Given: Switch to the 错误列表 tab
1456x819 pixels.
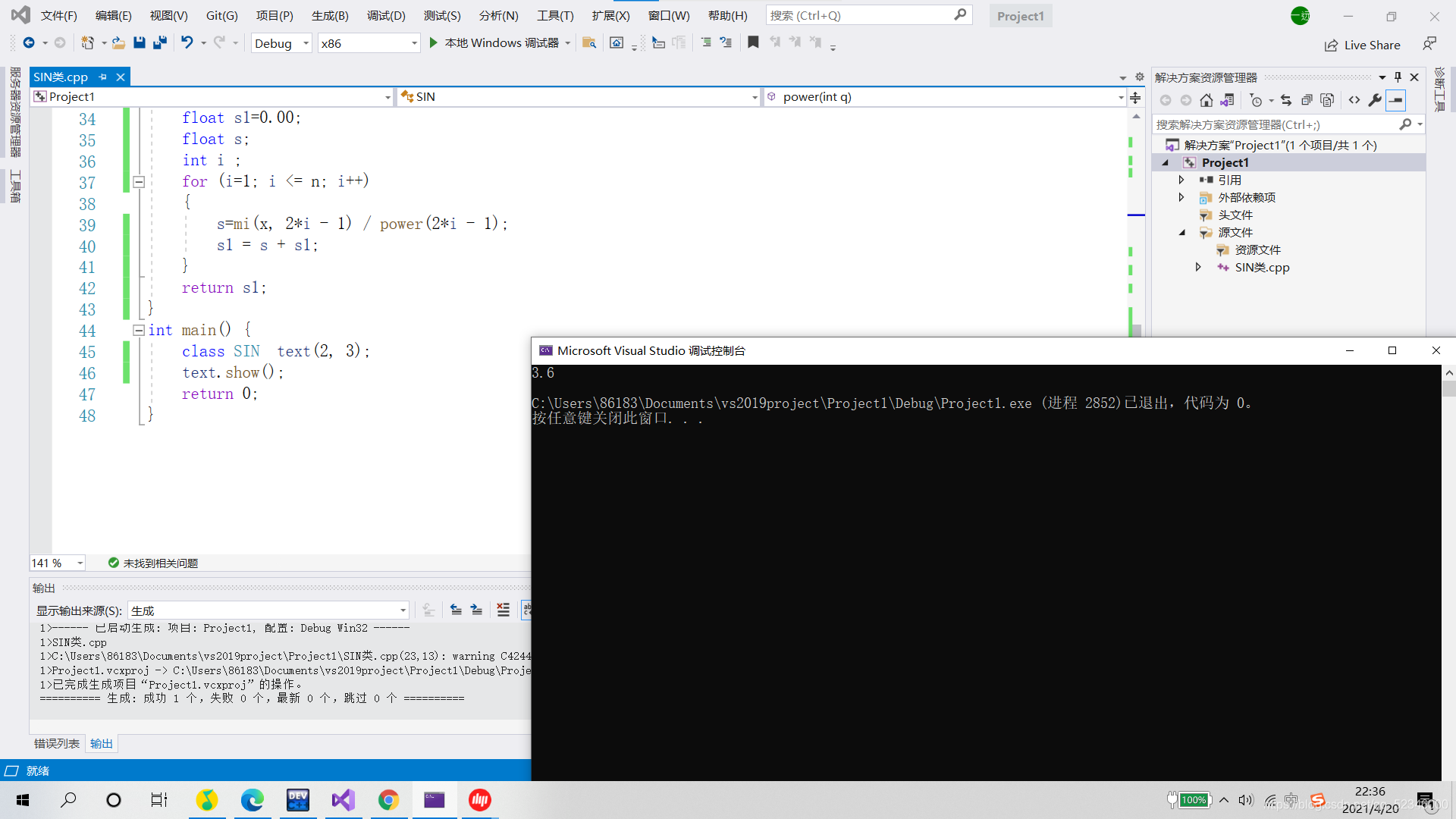Looking at the screenshot, I should [56, 743].
